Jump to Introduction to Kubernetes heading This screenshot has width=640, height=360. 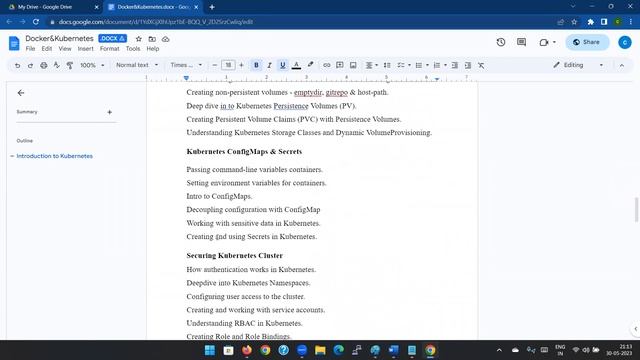tap(54, 156)
